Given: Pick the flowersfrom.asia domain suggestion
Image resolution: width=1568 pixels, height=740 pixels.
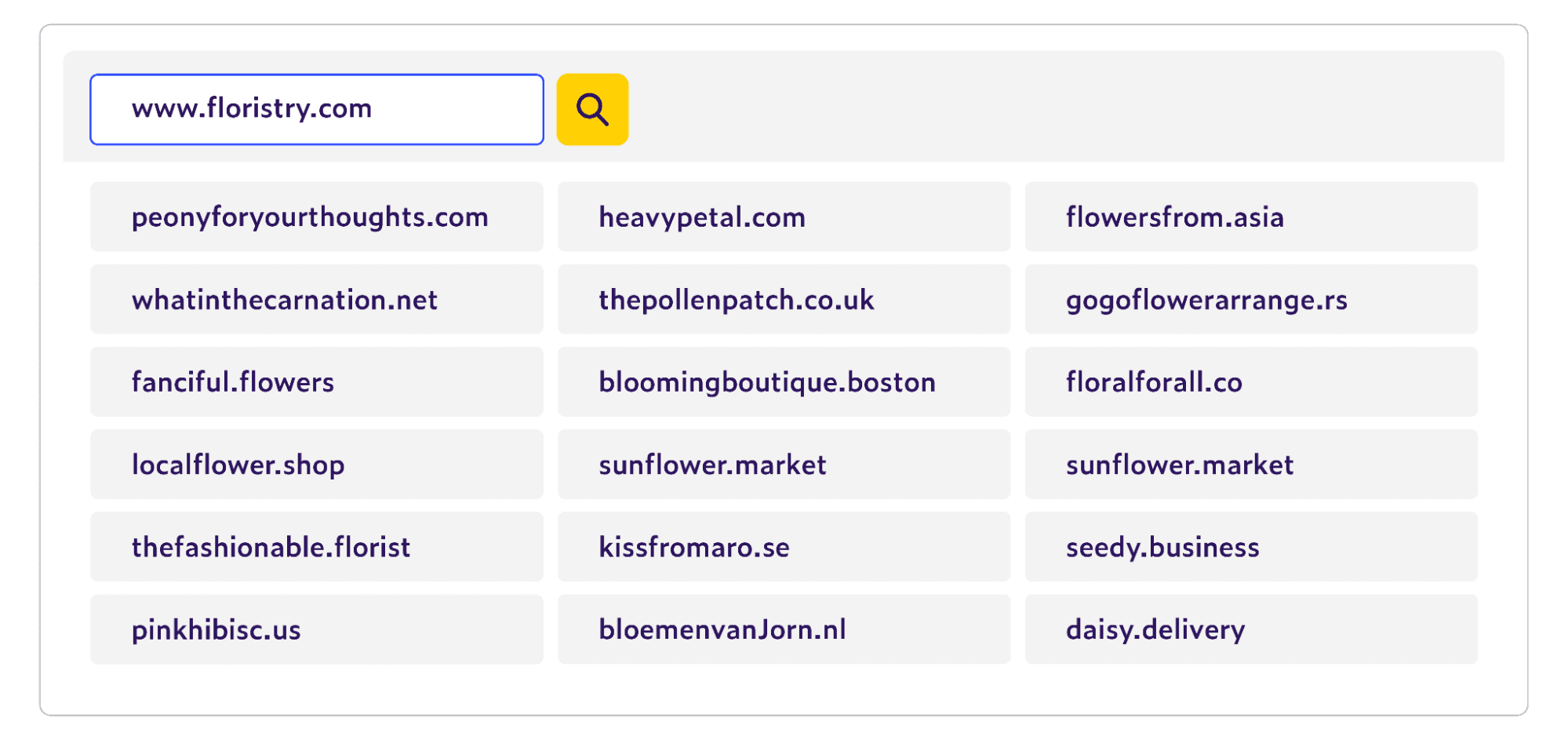Looking at the screenshot, I should (x=1251, y=217).
